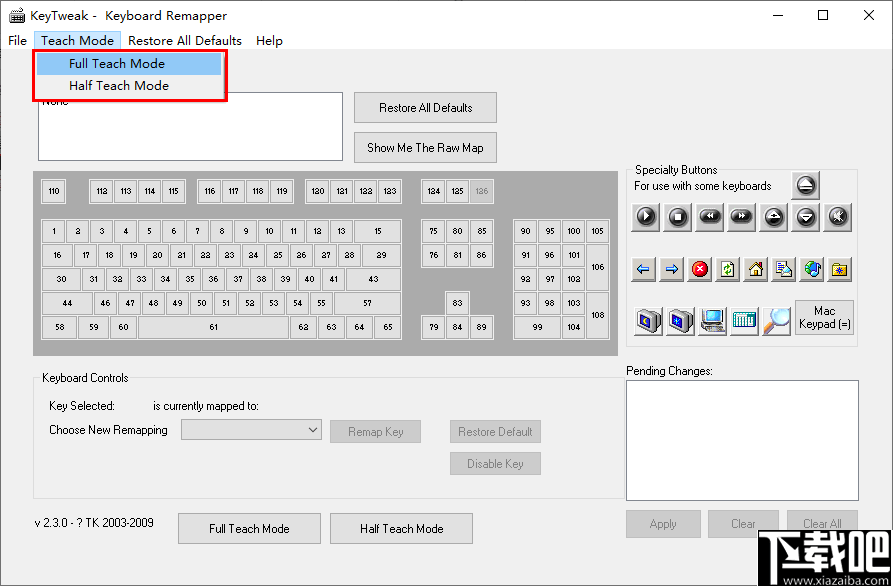Click the Mail specialty button
Image resolution: width=893 pixels, height=586 pixels.
(x=783, y=269)
